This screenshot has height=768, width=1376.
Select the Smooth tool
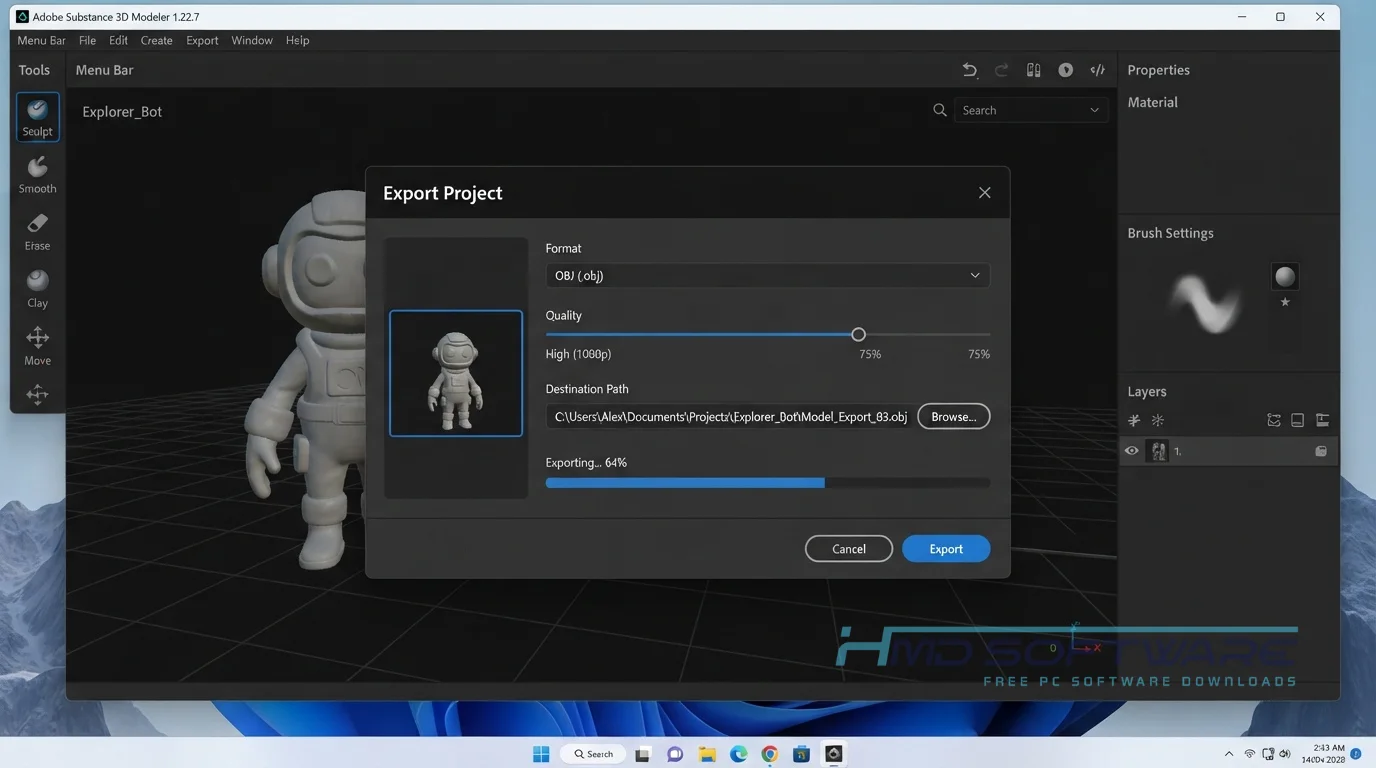coord(37,175)
